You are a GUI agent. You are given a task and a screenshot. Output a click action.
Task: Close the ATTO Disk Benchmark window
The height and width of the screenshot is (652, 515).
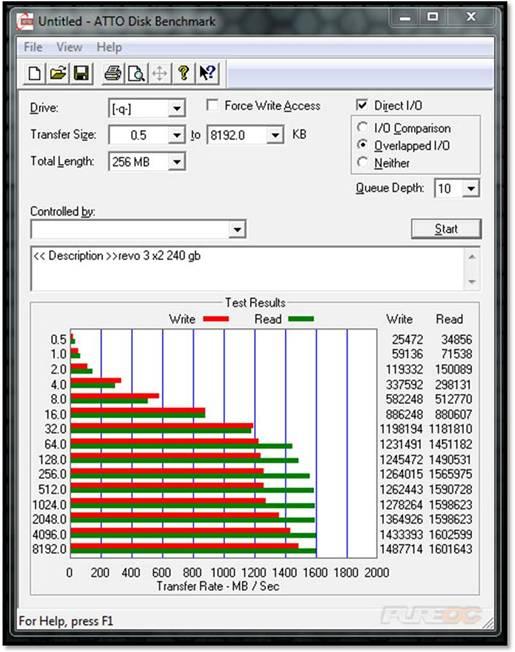(471, 17)
